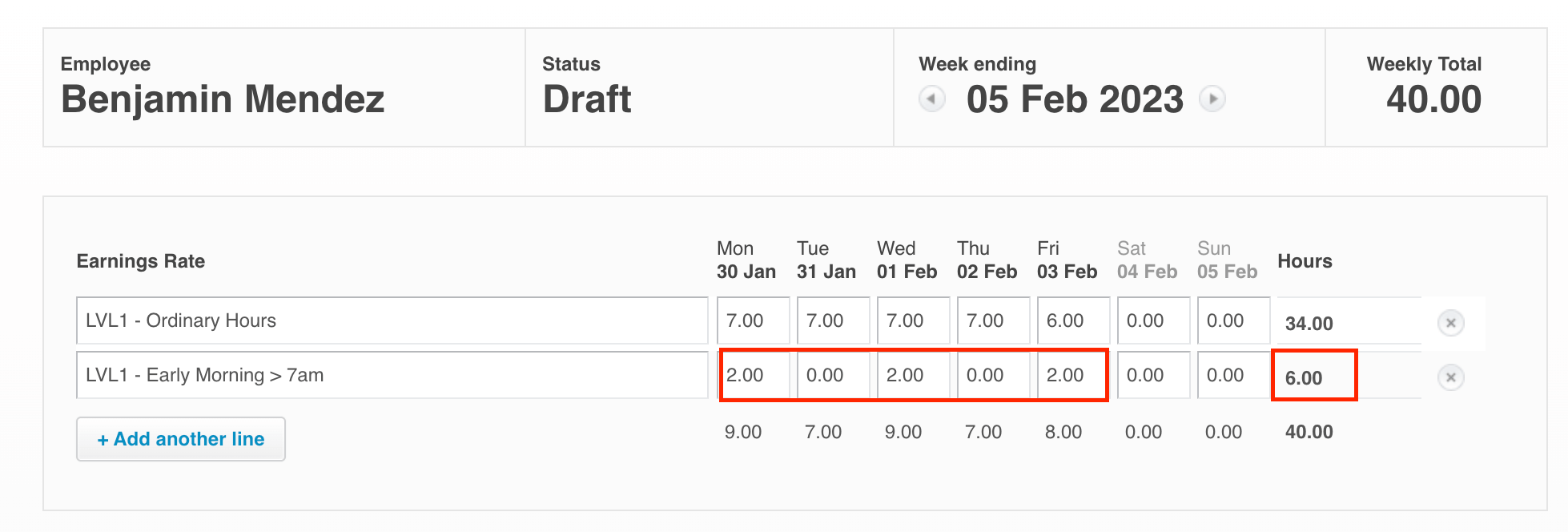Click Add another line

tap(180, 438)
